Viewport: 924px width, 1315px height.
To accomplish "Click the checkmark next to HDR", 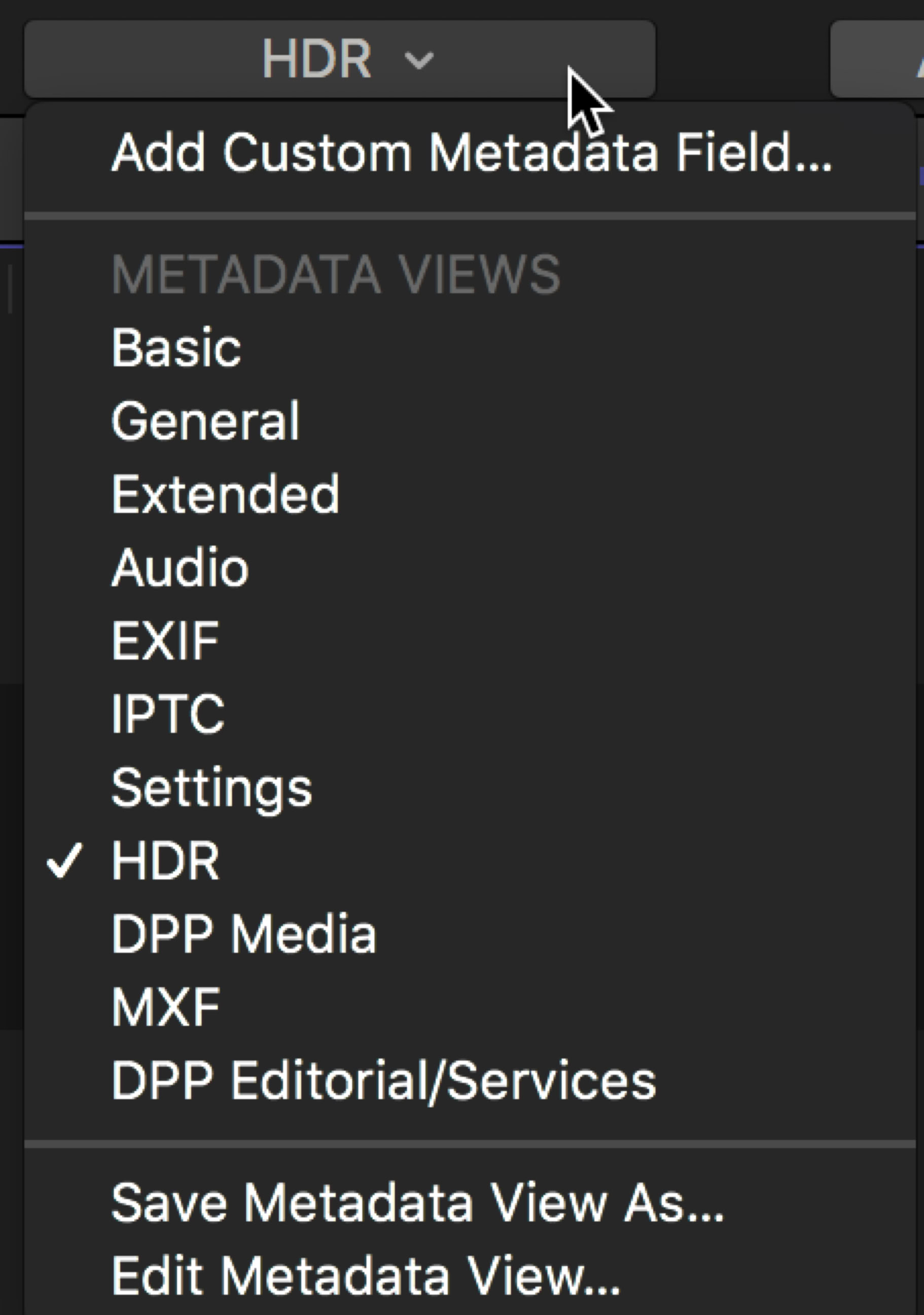I will (63, 860).
